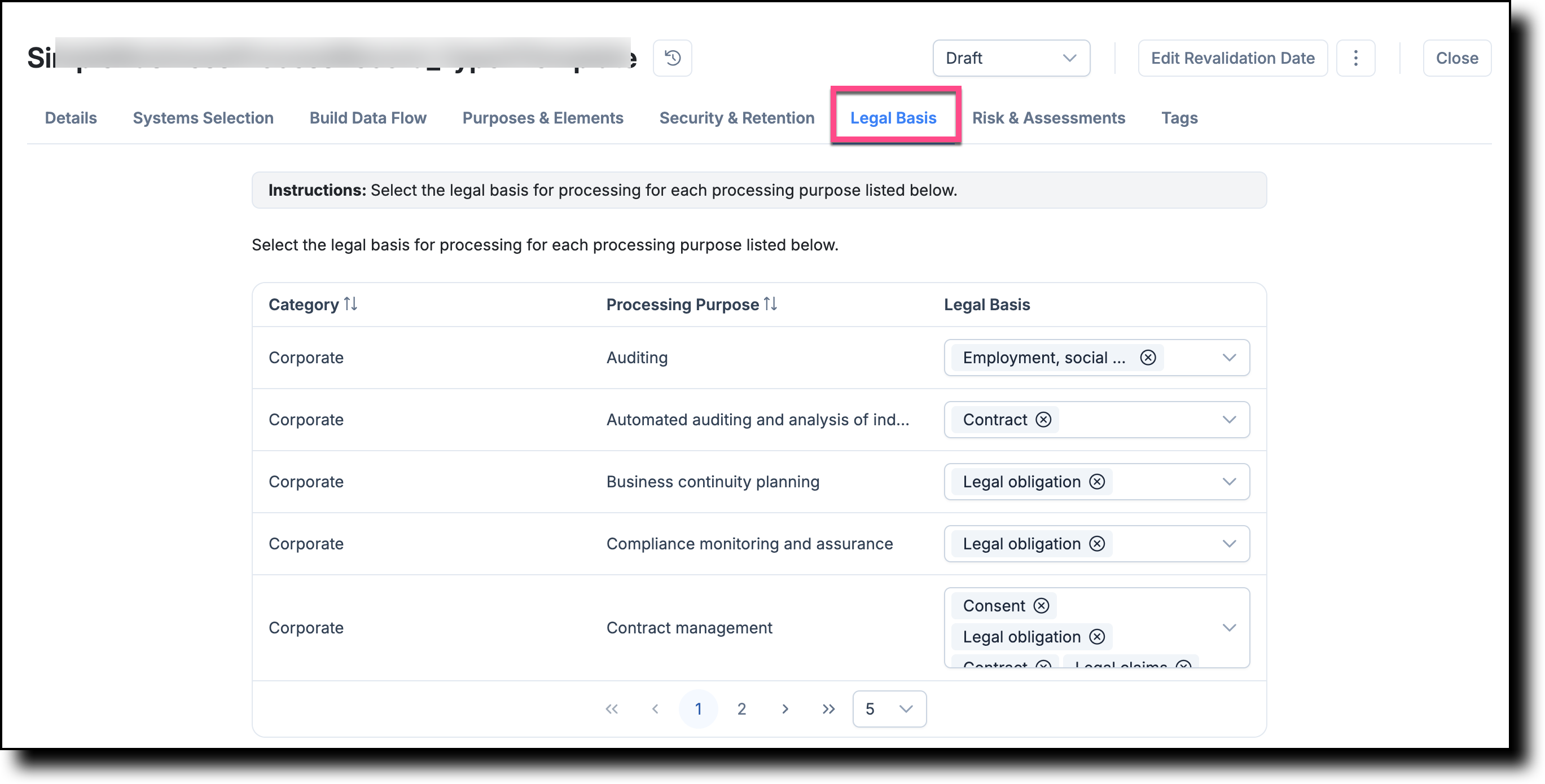
Task: Expand legal basis dropdown for Automated auditing
Action: 1229,420
